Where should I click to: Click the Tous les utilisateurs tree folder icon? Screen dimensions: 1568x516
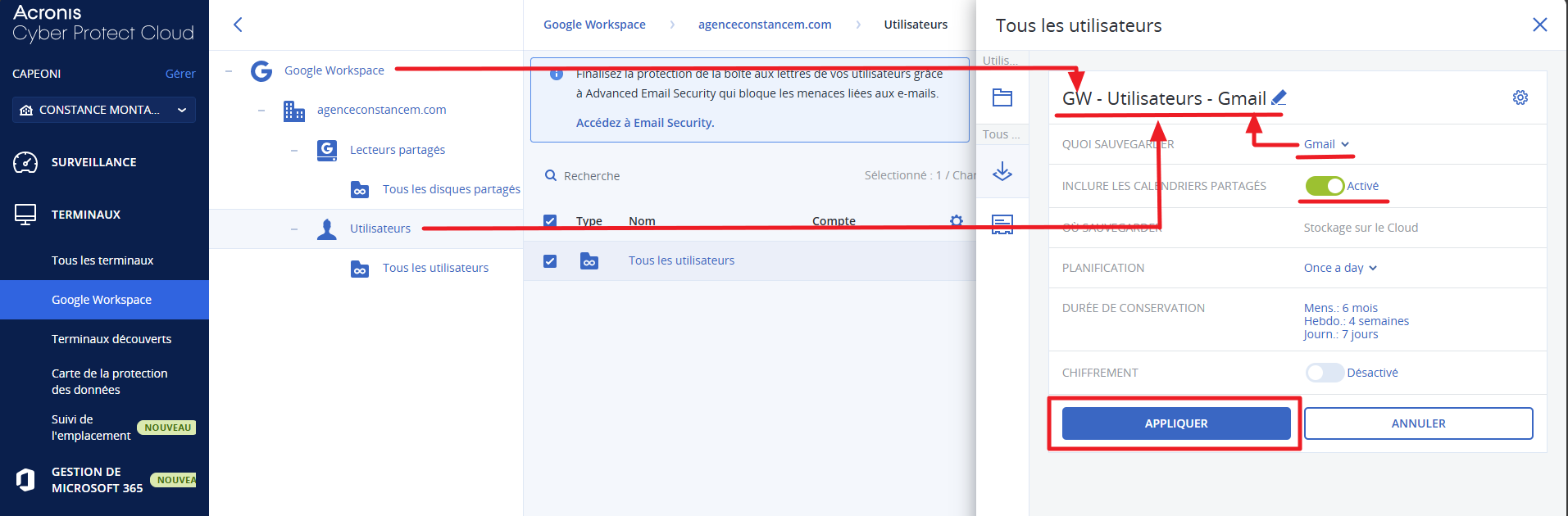pos(360,269)
